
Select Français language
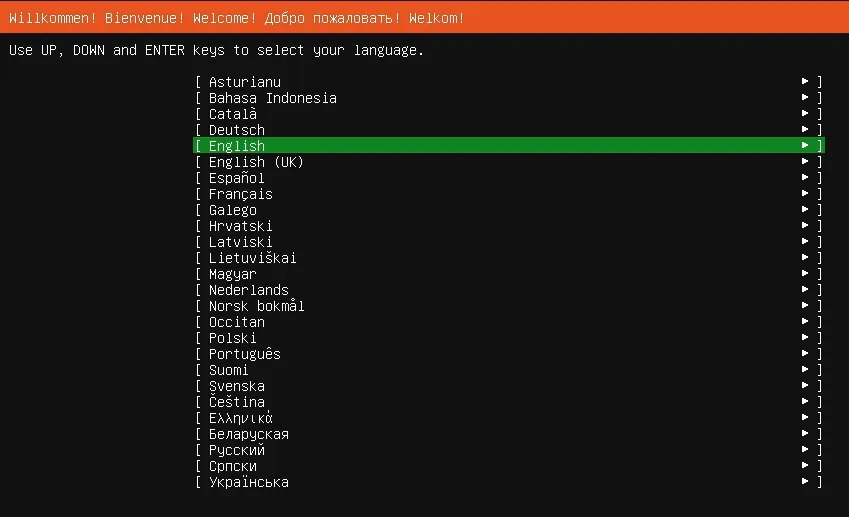pos(509,194)
